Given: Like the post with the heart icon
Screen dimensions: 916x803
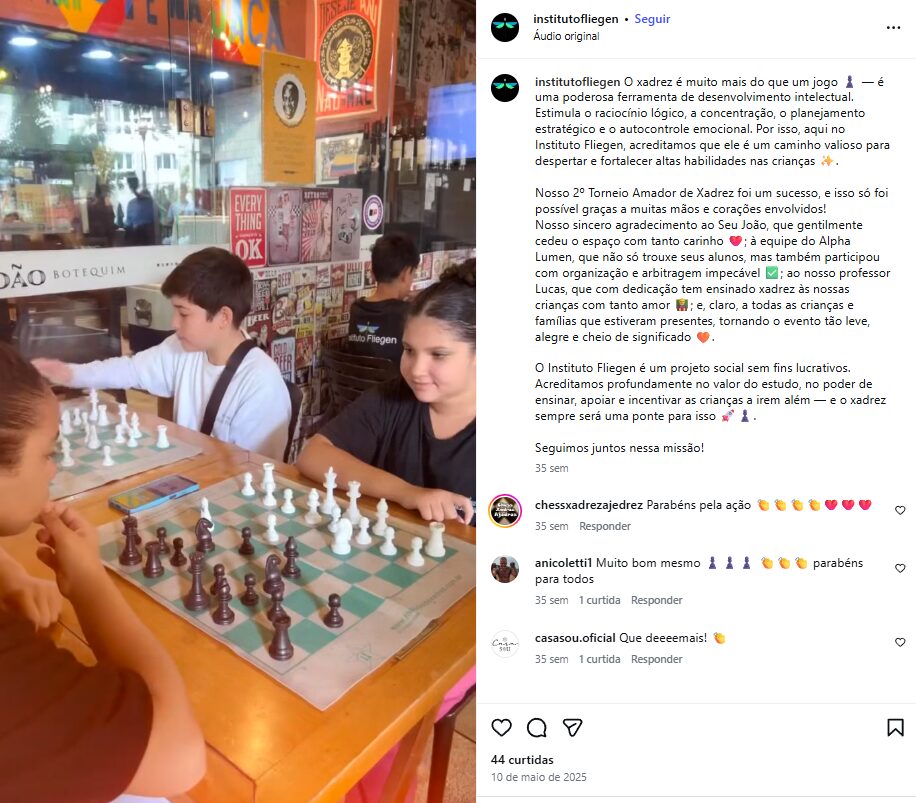Looking at the screenshot, I should [x=501, y=728].
